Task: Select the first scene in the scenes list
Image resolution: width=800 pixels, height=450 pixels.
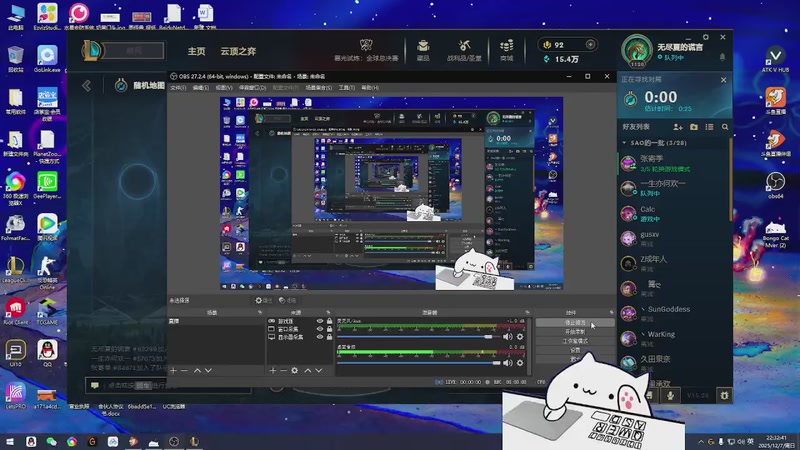Action: click(x=216, y=321)
